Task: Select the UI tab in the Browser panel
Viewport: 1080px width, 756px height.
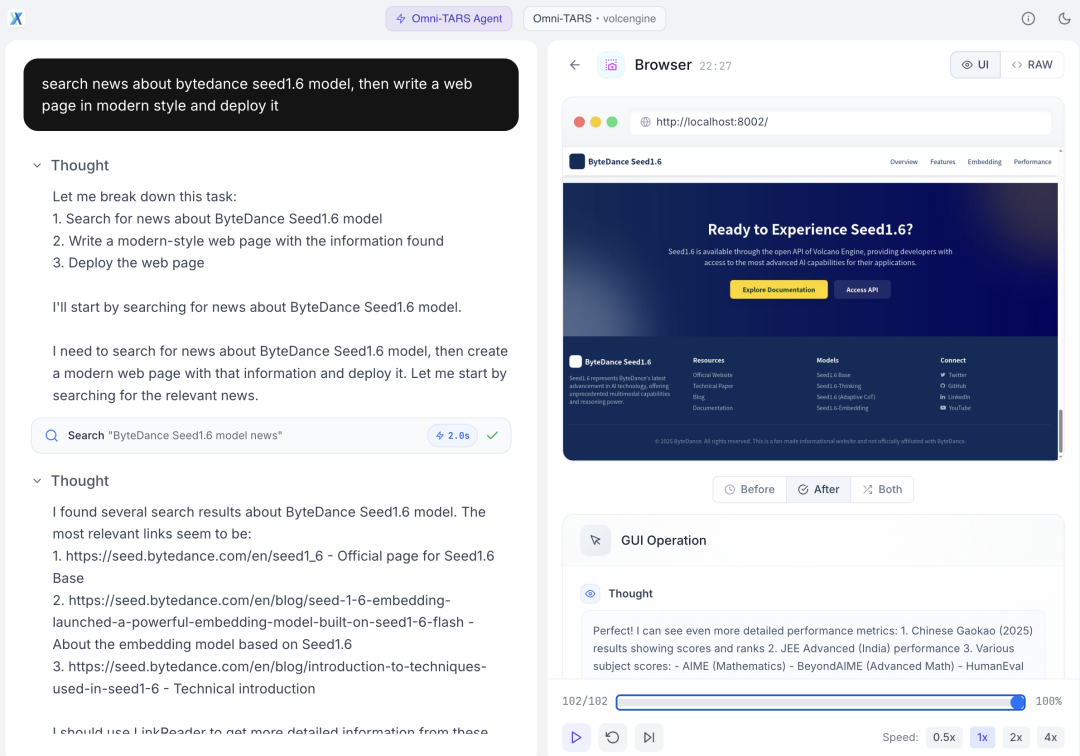Action: tap(974, 64)
